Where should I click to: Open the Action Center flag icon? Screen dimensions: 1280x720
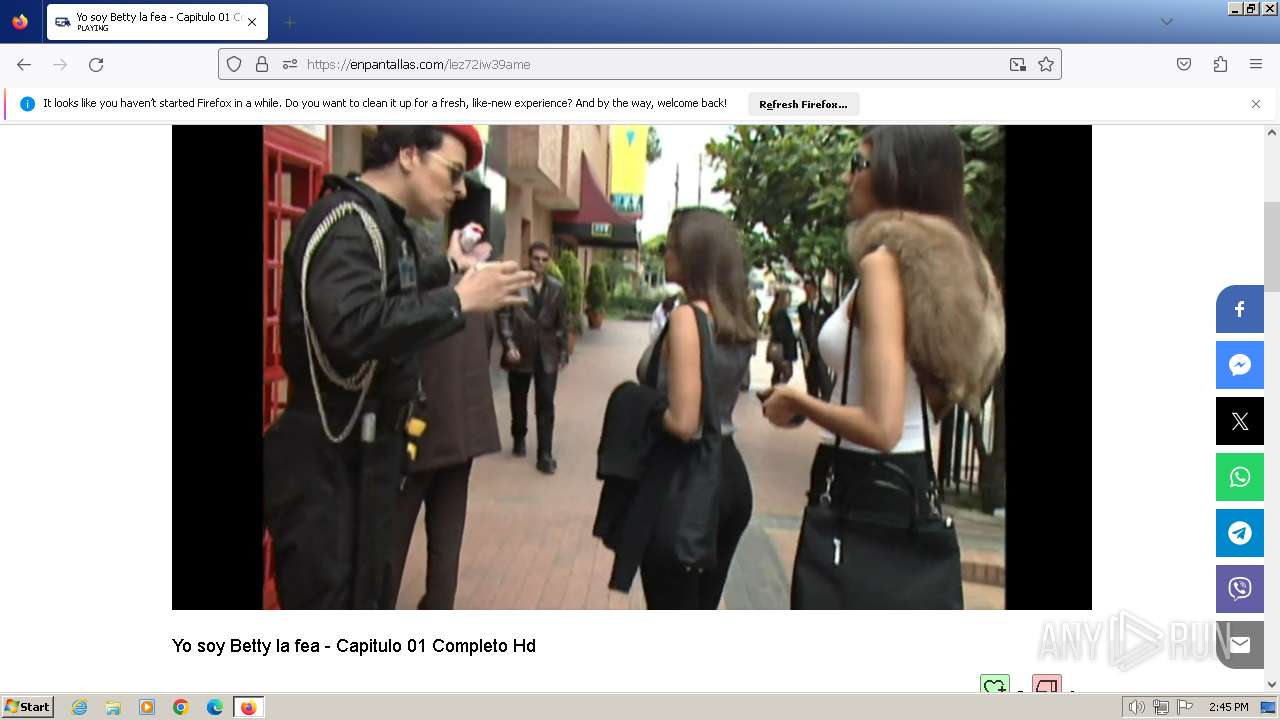[x=1185, y=707]
